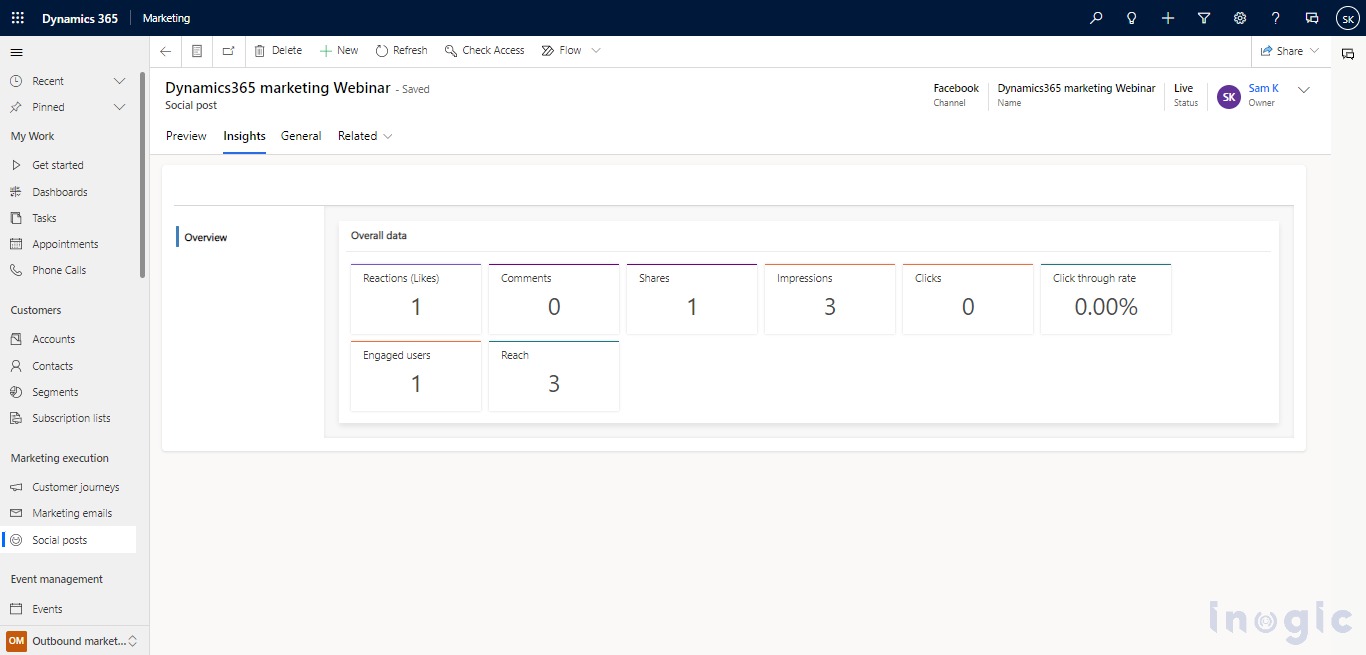Refresh the social post record
The height and width of the screenshot is (655, 1366).
click(x=401, y=51)
